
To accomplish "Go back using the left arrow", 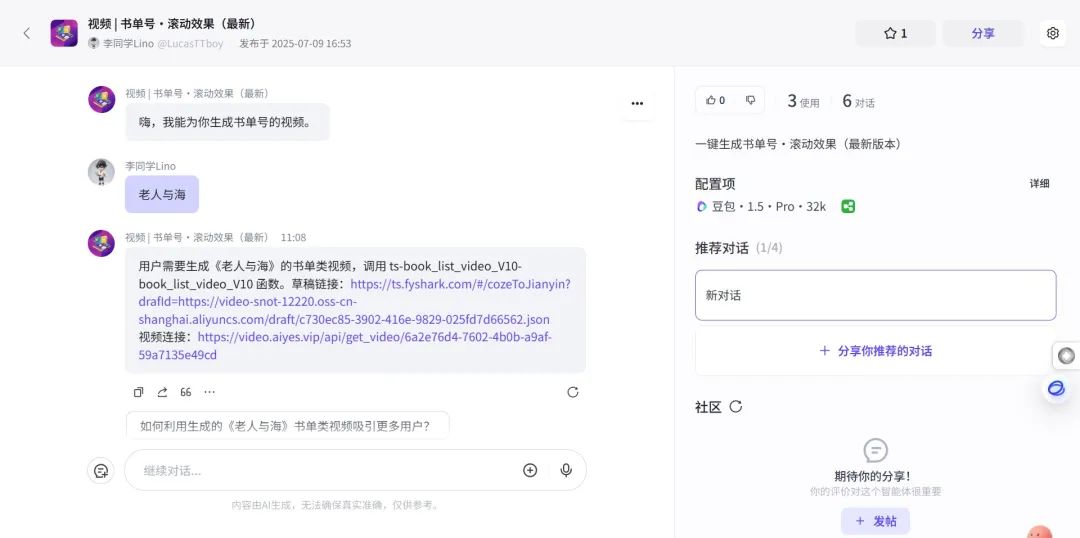I will coord(27,33).
